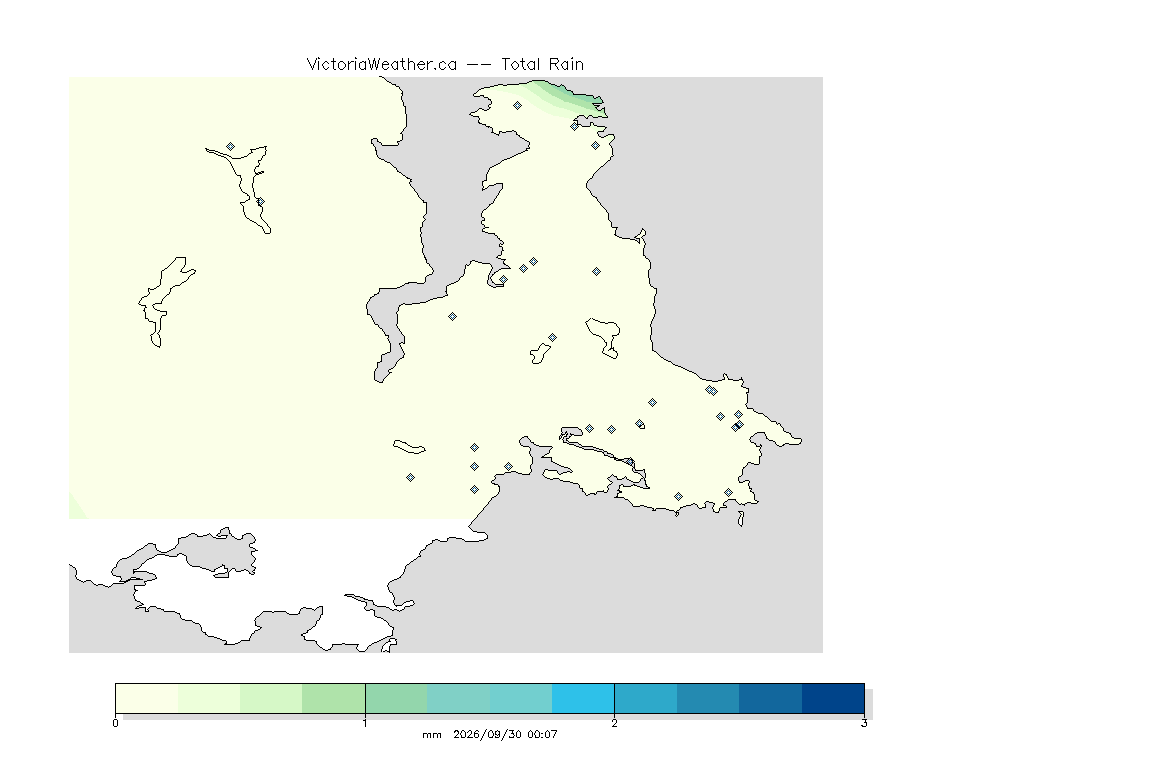Viewport: 1152px width, 768px height.
Task: Click the mm unit label below the legend
Action: click(431, 735)
